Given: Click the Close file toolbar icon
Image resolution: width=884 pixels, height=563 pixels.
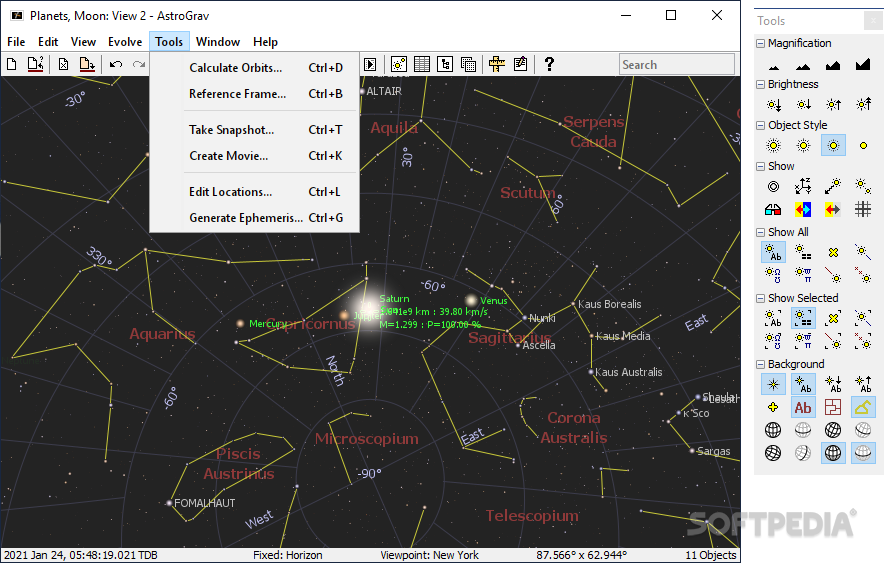Looking at the screenshot, I should click(x=63, y=64).
